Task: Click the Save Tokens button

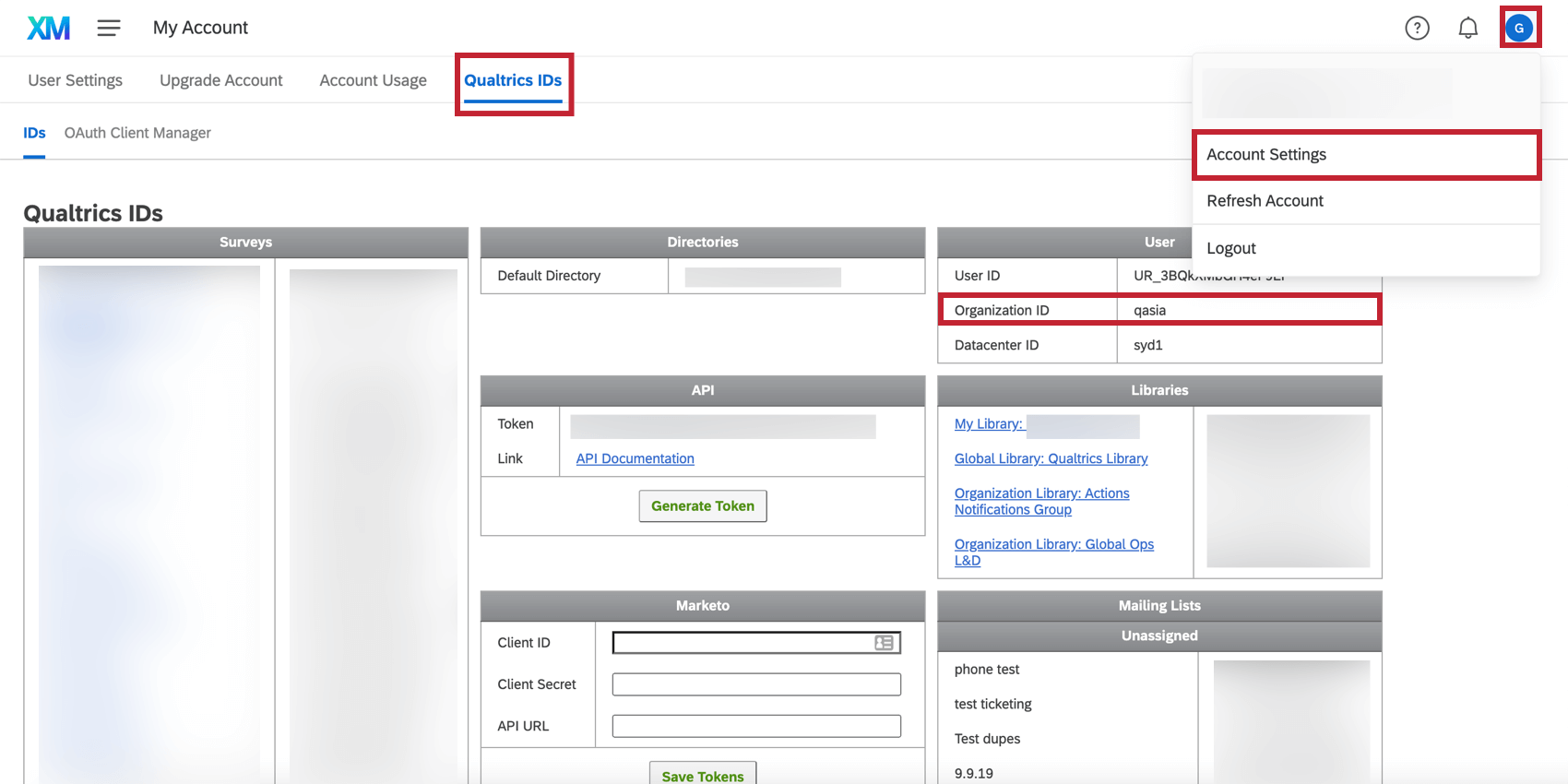Action: [x=703, y=775]
